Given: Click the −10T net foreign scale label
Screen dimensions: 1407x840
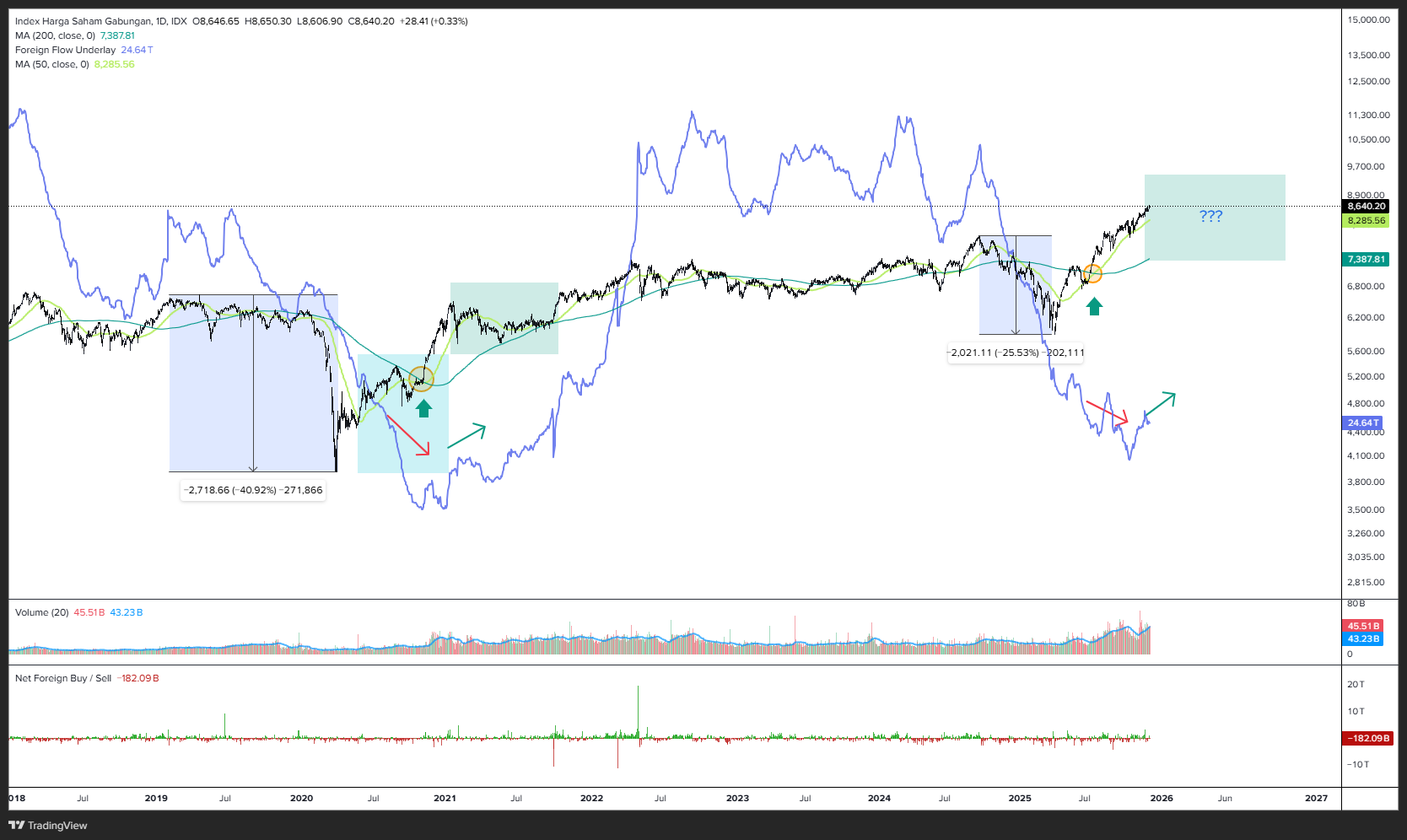Looking at the screenshot, I should pos(1358,764).
